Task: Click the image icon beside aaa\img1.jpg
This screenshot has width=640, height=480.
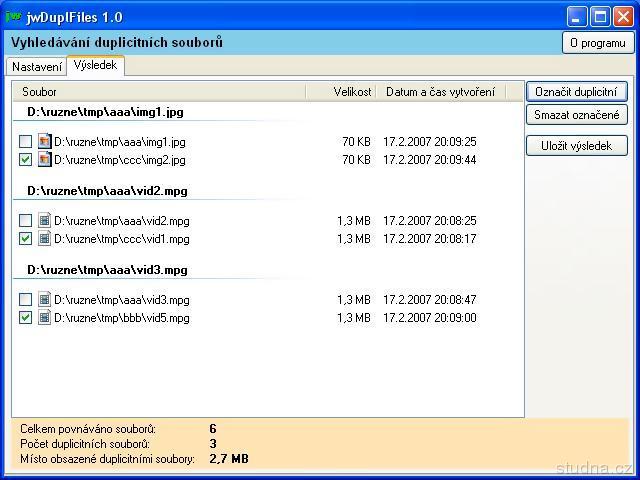Action: pyautogui.click(x=44, y=142)
